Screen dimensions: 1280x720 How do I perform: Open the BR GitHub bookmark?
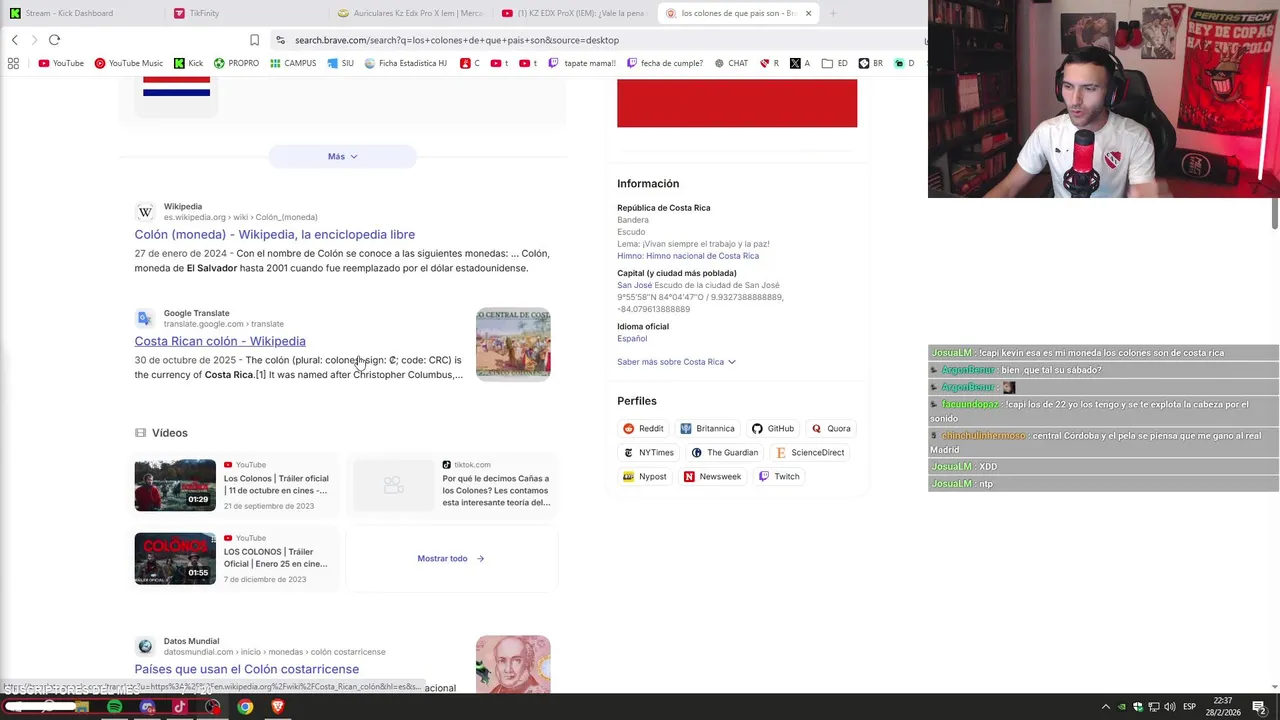coord(870,63)
